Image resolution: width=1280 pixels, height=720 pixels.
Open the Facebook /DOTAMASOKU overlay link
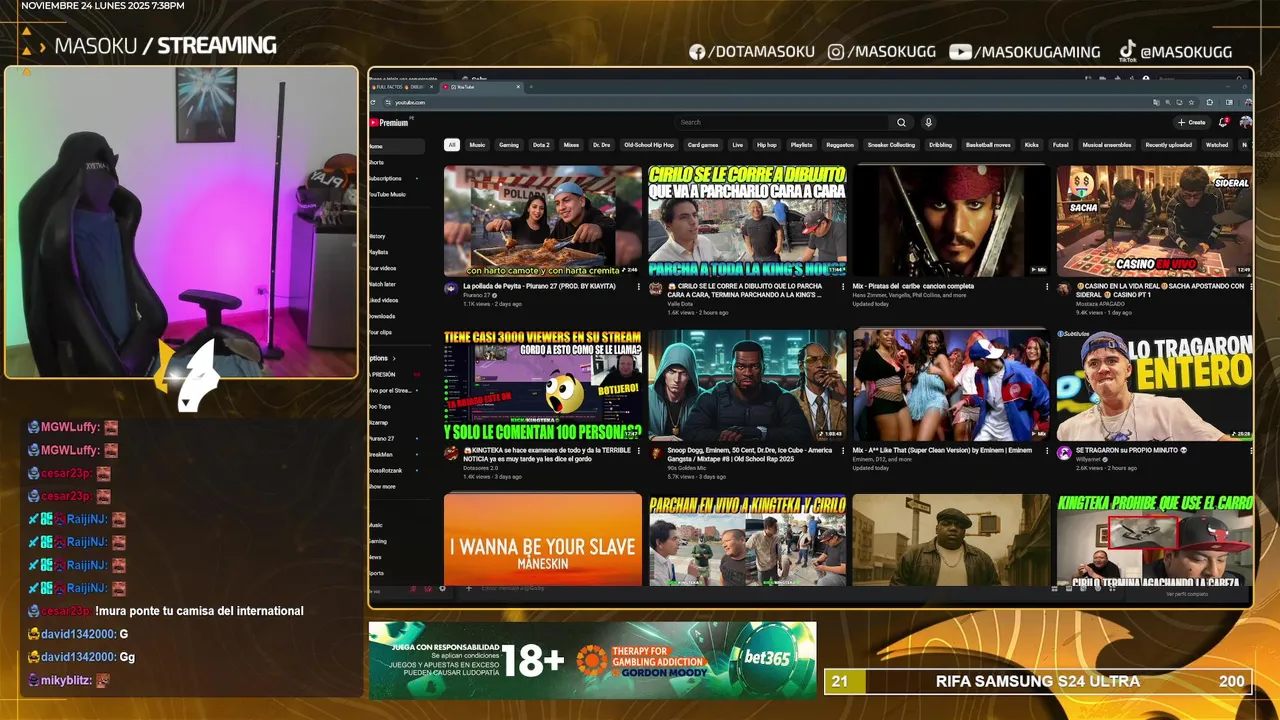[752, 52]
